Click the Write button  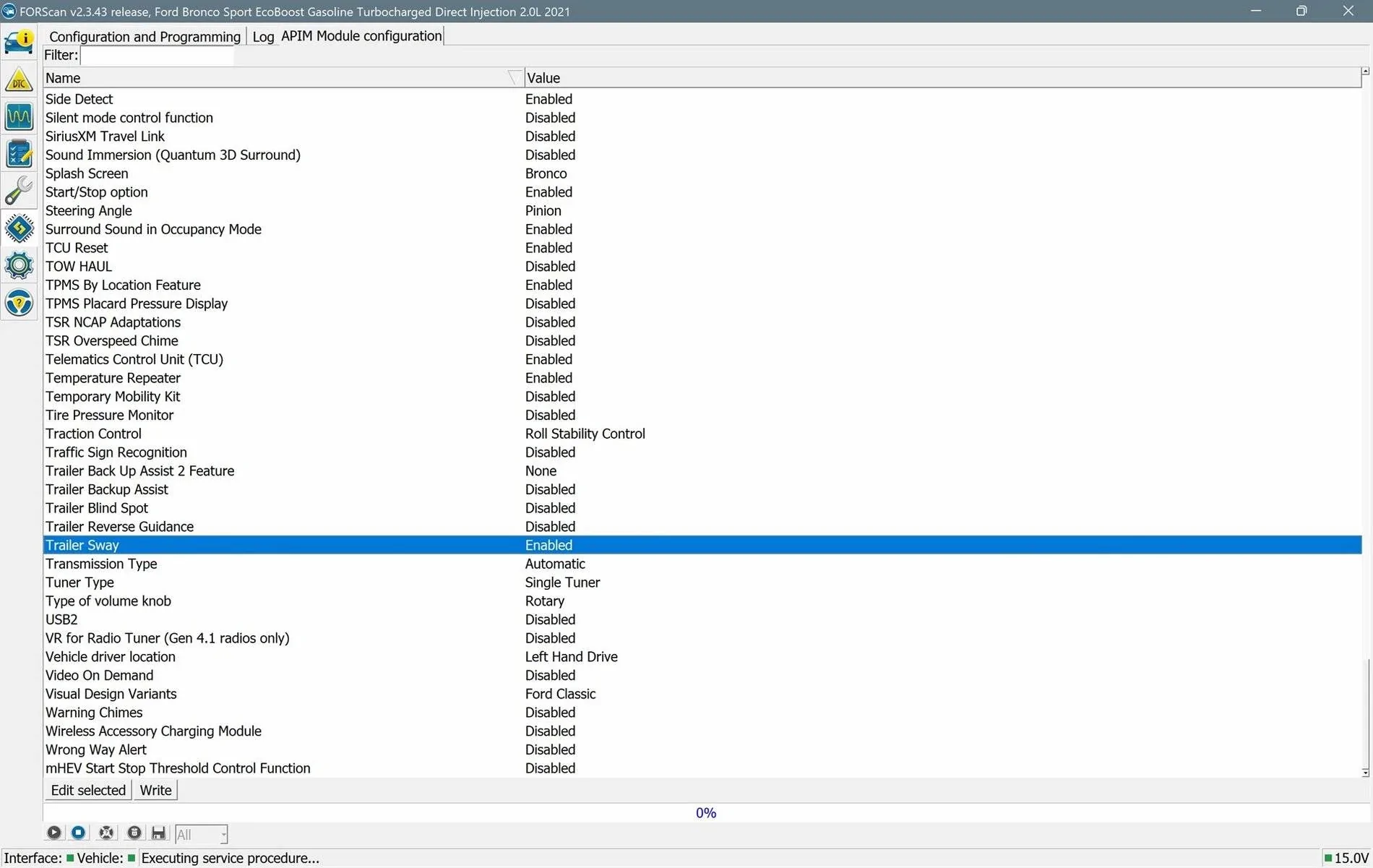point(155,790)
